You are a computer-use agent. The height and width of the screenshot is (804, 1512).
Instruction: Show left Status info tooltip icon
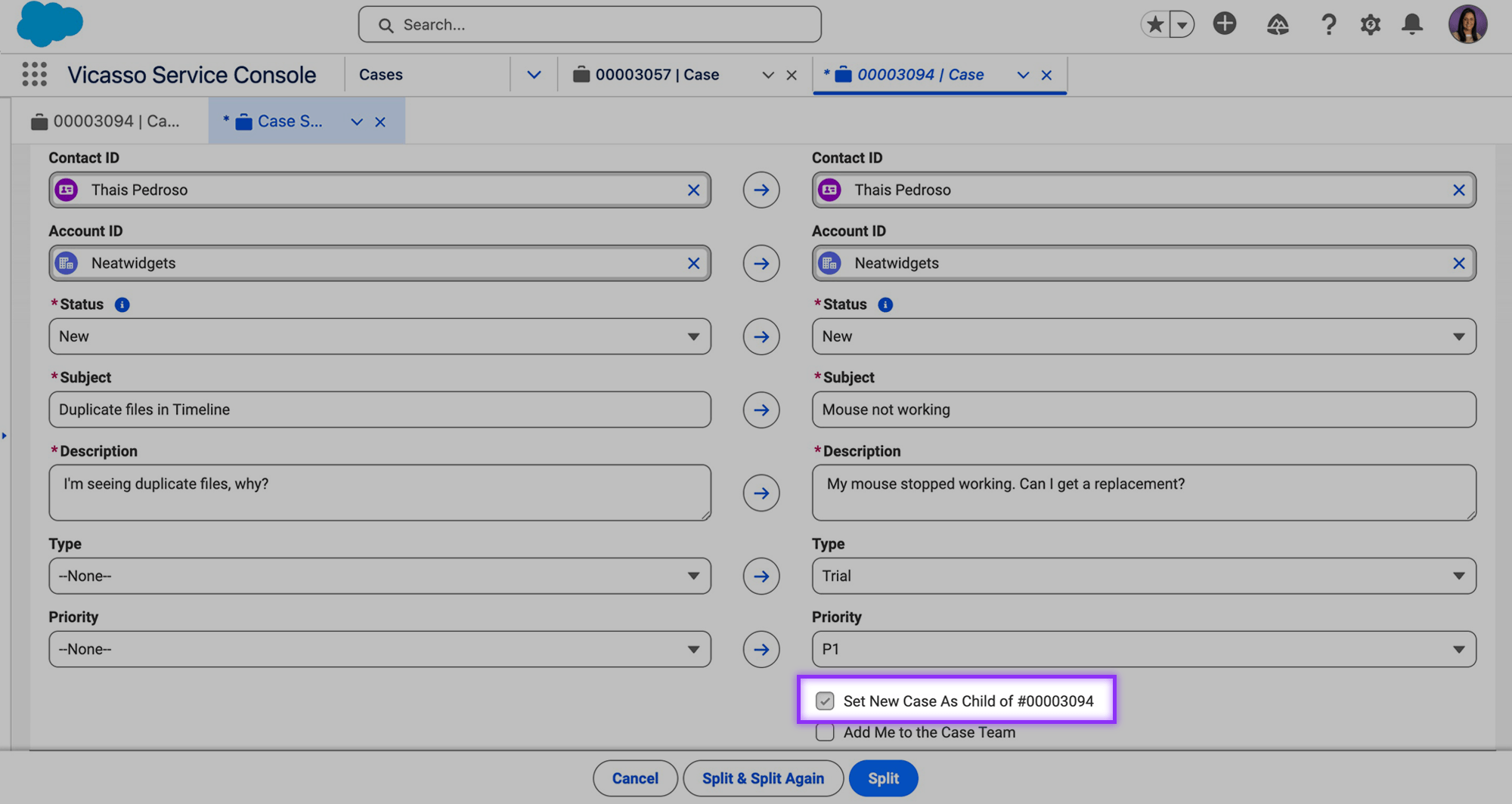[122, 305]
